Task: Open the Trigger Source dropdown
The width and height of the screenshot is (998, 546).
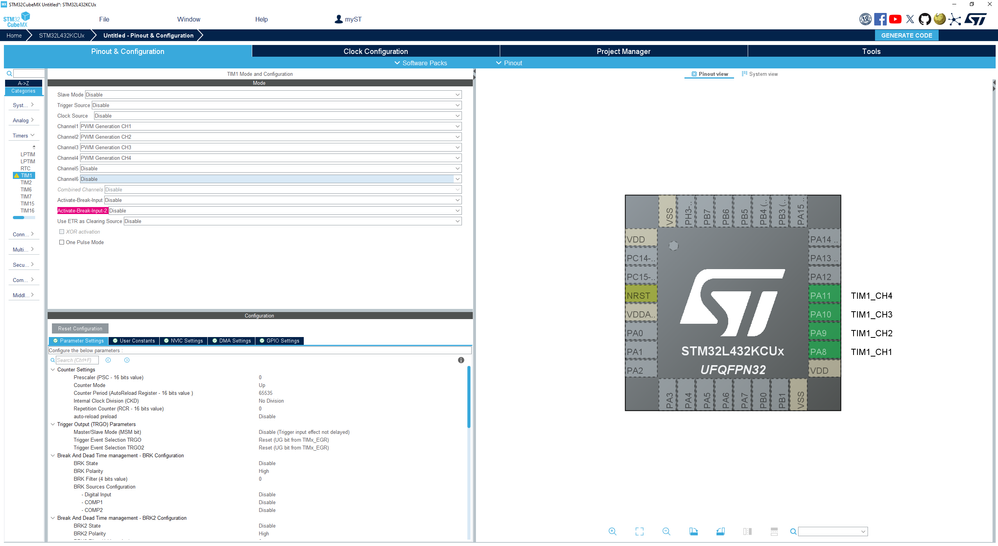Action: 276,105
